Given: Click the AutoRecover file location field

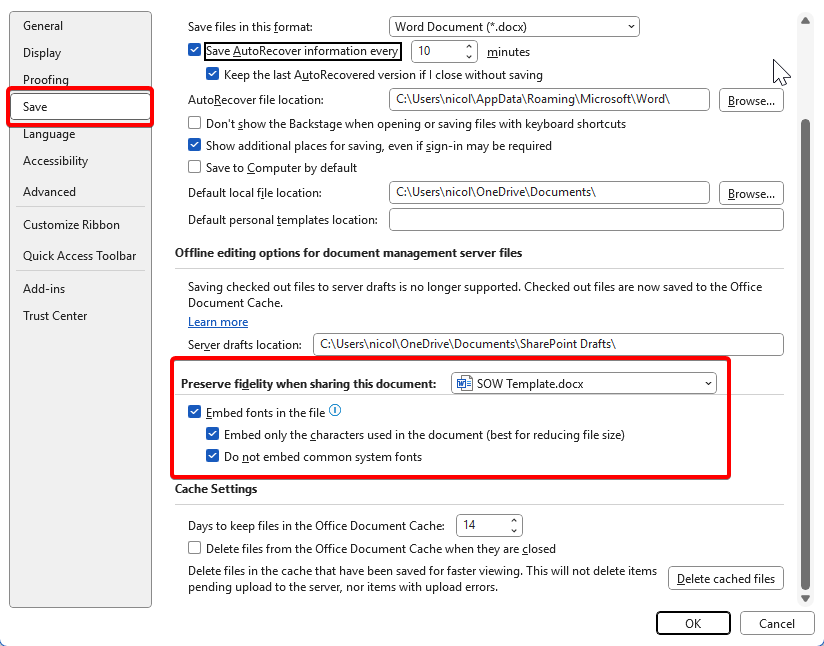Looking at the screenshot, I should tap(549, 99).
